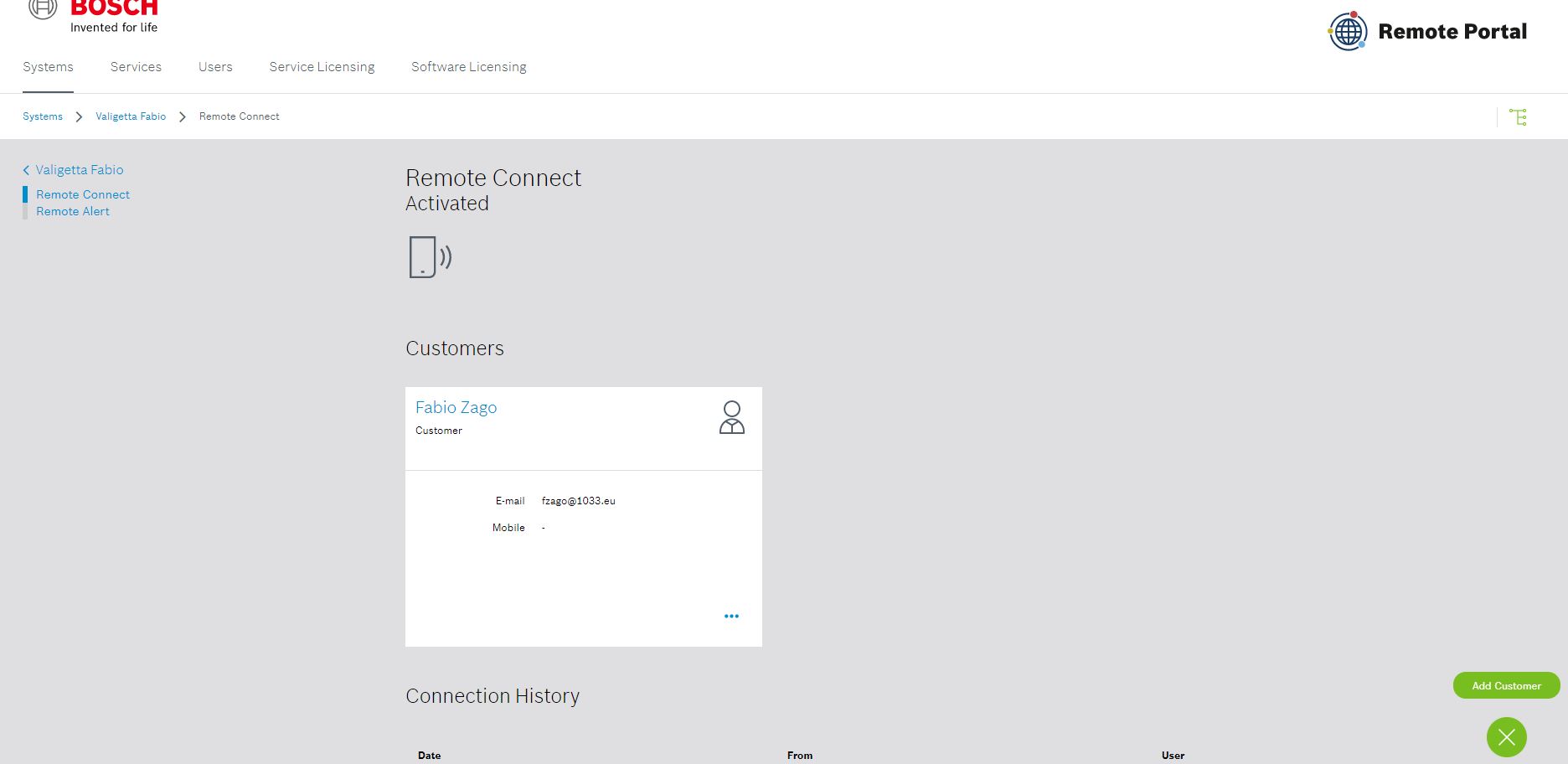Click the Remote Portal globe logo
The image size is (1568, 764).
pos(1348,31)
